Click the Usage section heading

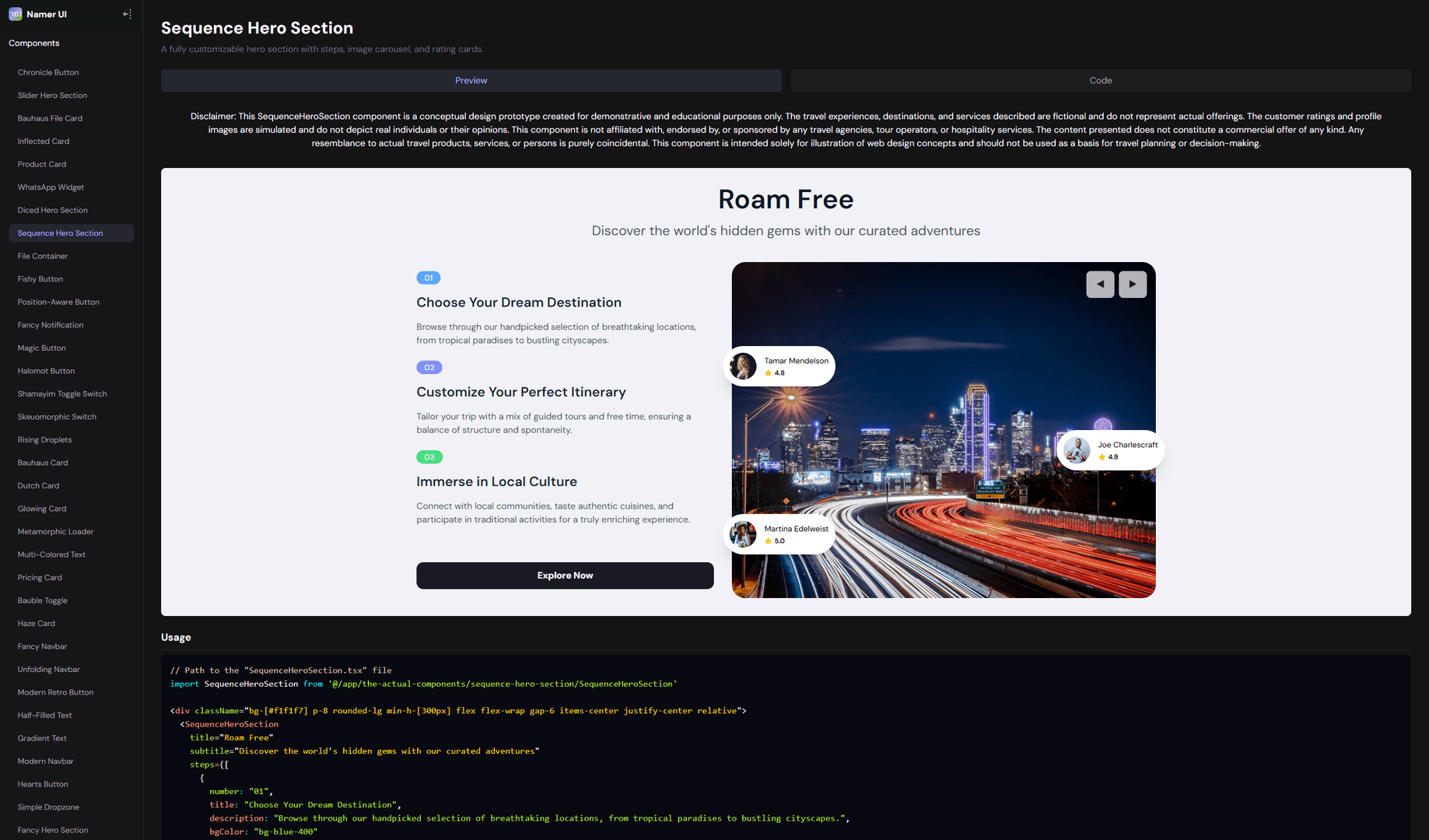point(176,637)
